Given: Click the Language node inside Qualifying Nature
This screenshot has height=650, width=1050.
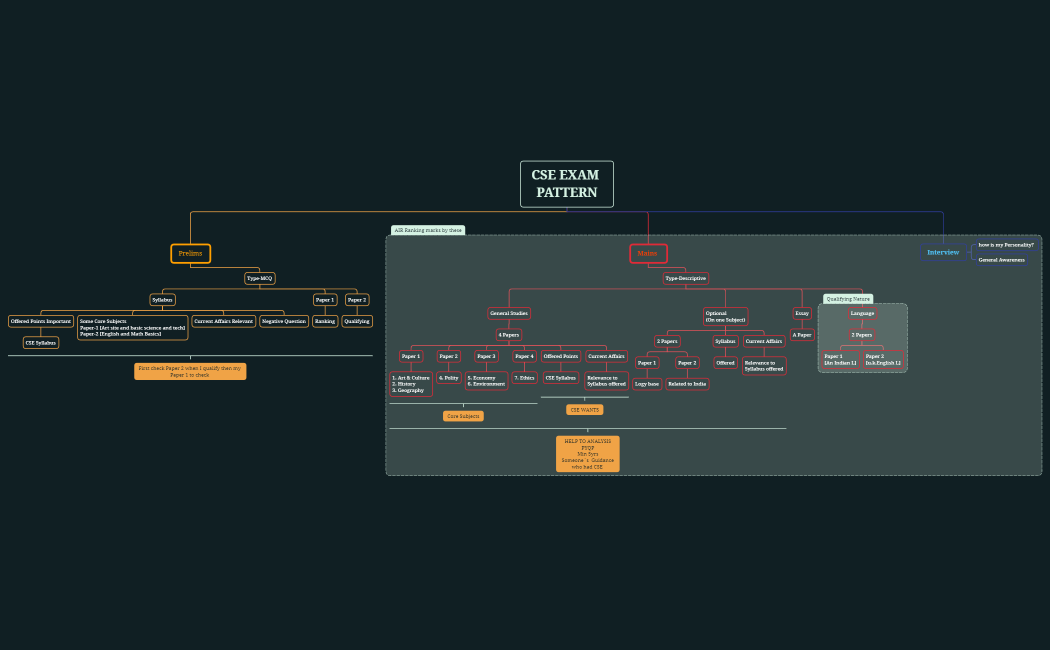Looking at the screenshot, I should (861, 313).
